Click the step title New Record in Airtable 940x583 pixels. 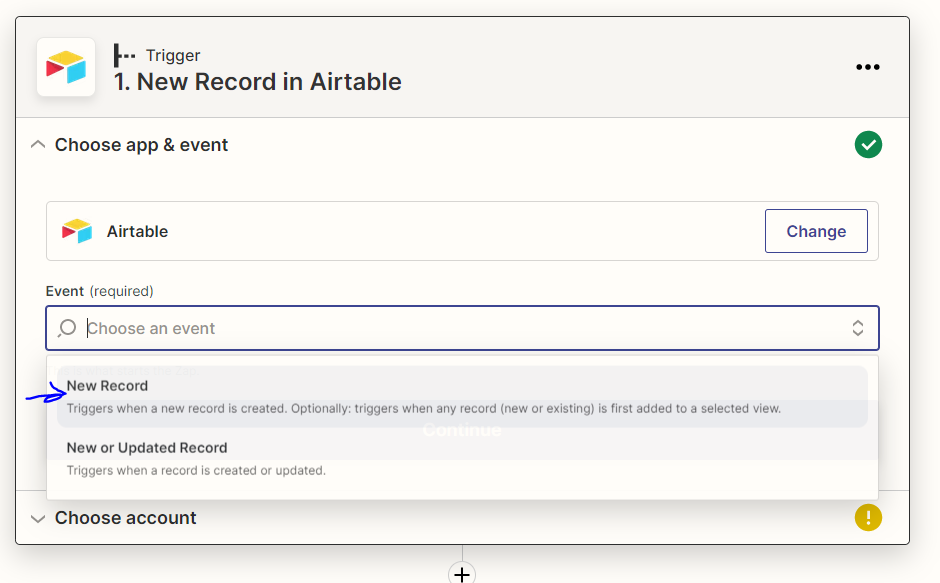pyautogui.click(x=258, y=82)
